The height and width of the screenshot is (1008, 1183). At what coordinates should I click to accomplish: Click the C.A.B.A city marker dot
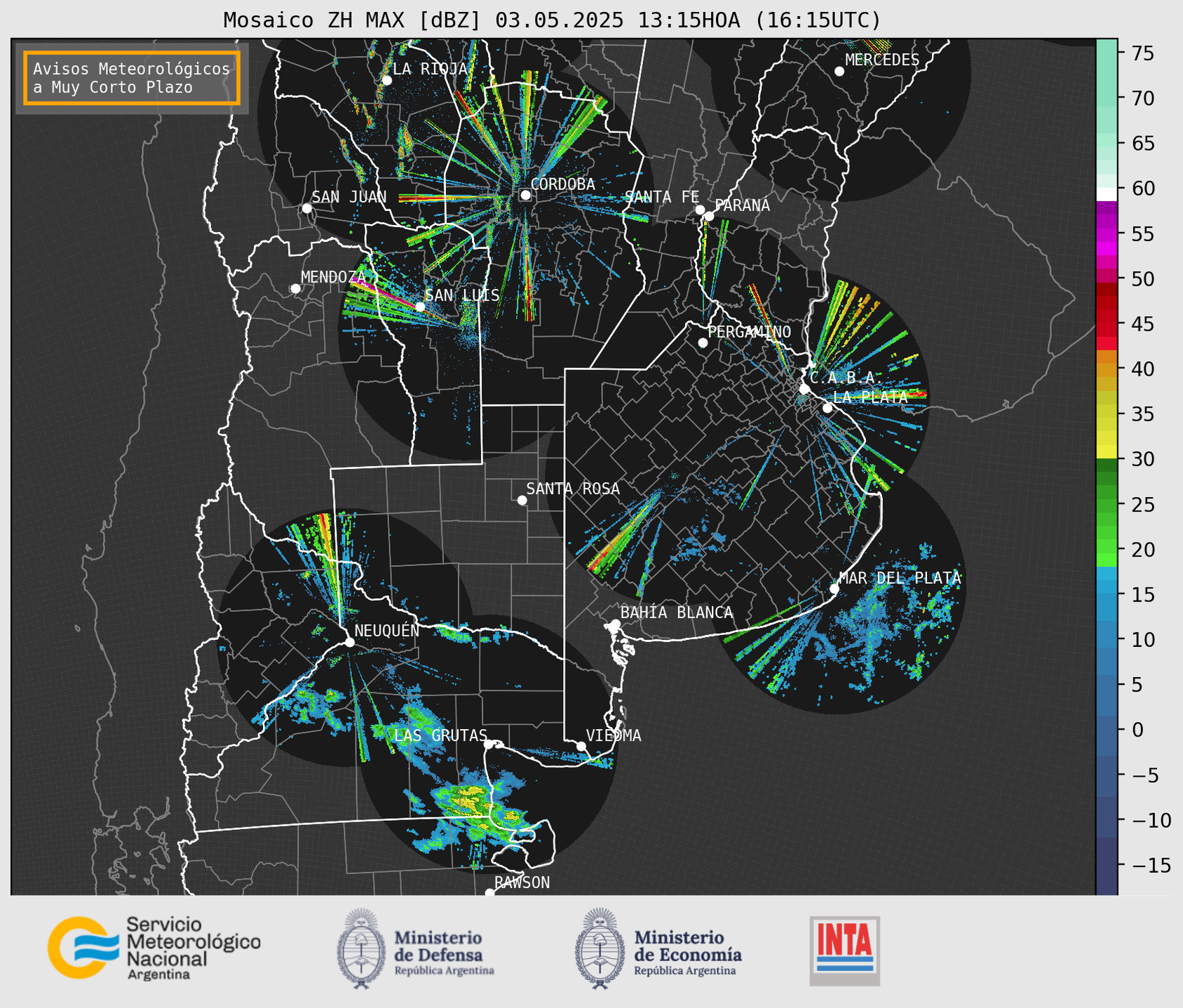pyautogui.click(x=805, y=389)
